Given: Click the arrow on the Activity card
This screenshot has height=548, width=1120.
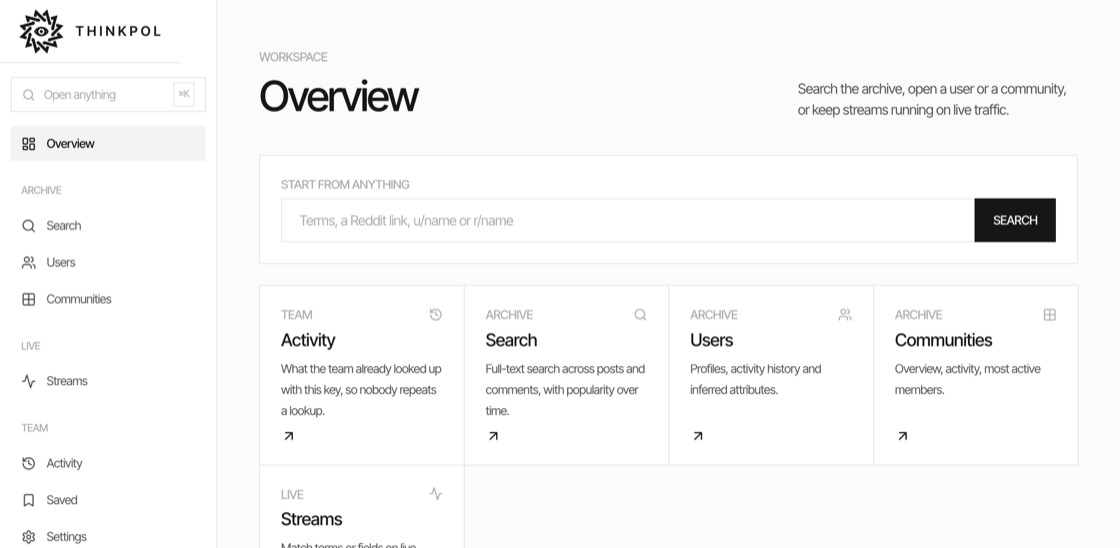Looking at the screenshot, I should point(289,436).
